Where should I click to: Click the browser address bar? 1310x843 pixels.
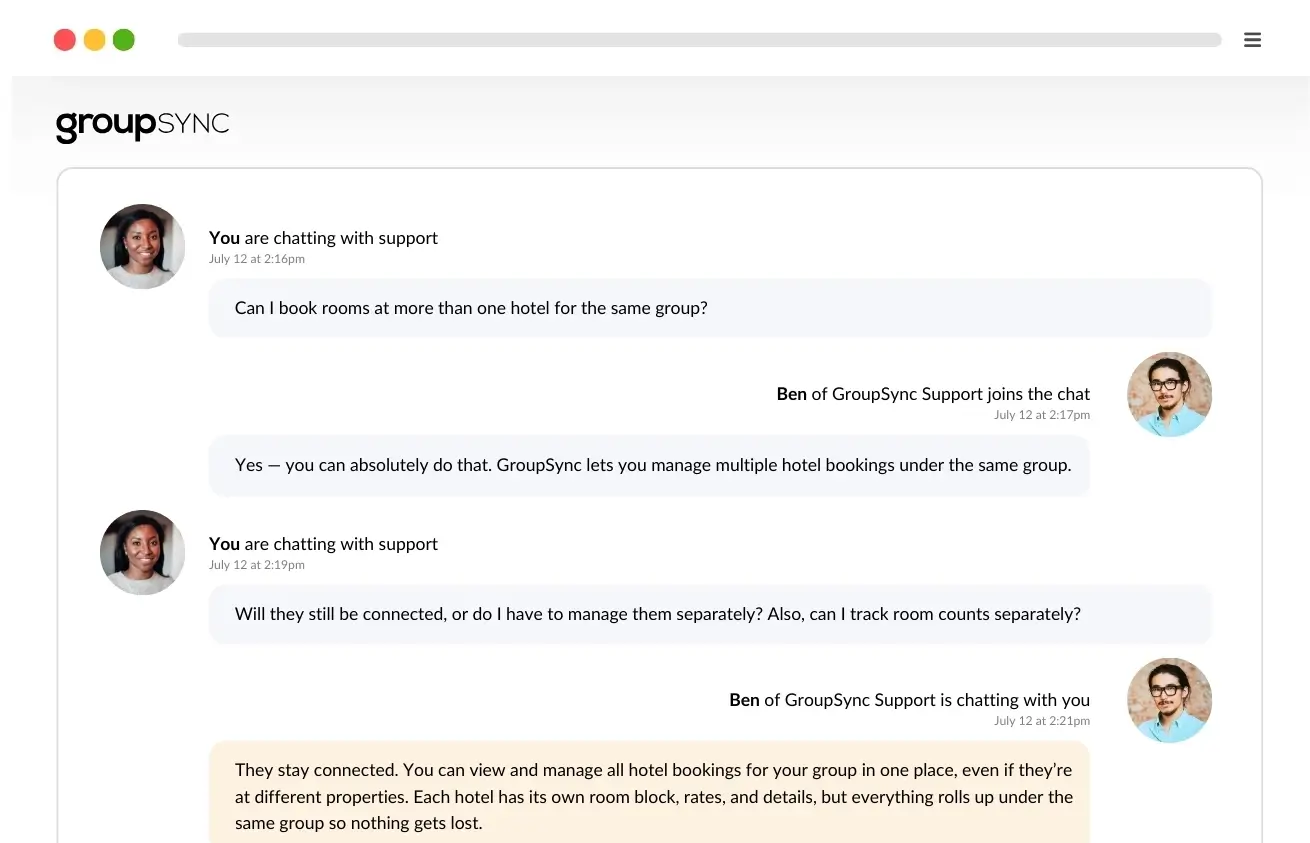click(699, 40)
